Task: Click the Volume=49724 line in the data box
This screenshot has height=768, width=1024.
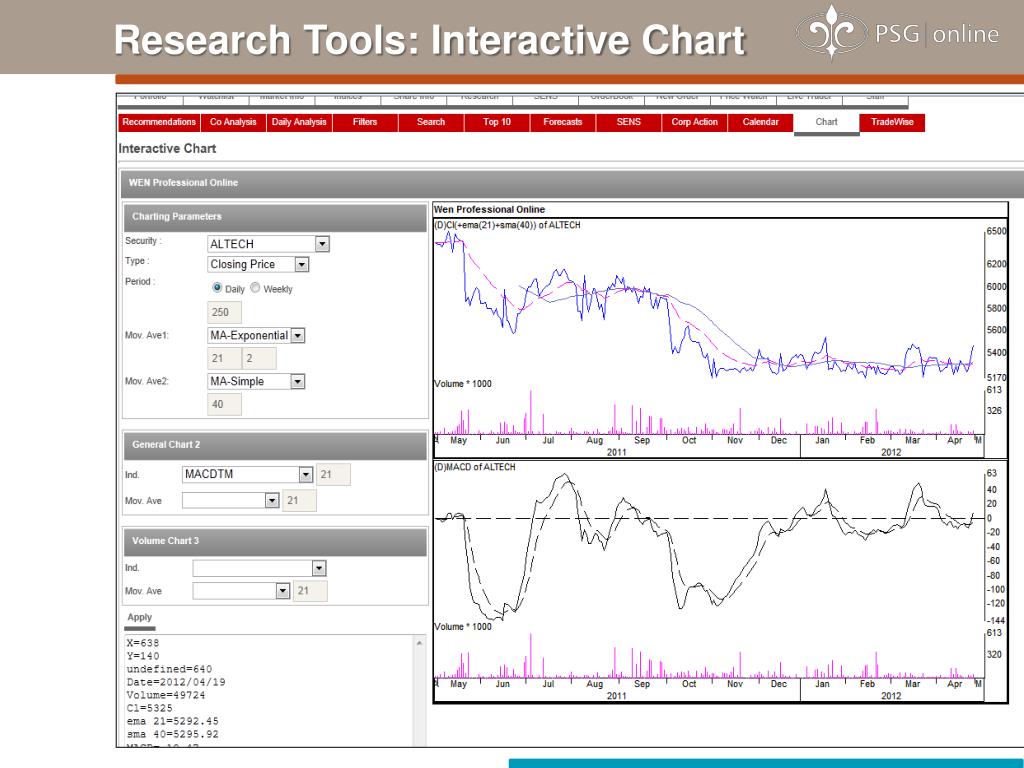Action: coord(166,696)
